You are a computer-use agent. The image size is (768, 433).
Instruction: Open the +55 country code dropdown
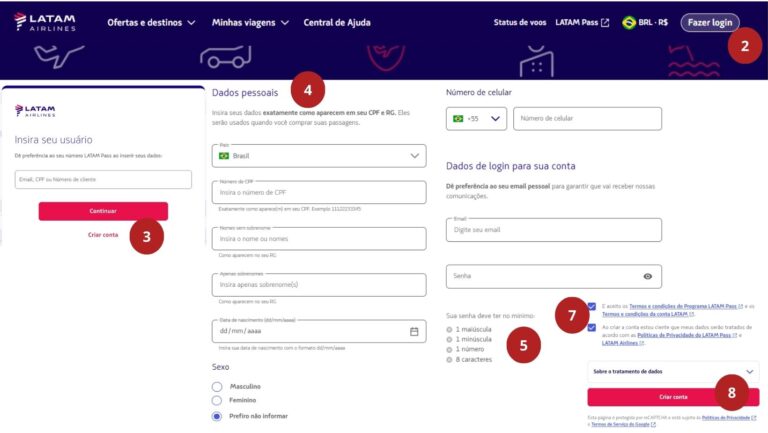476,119
